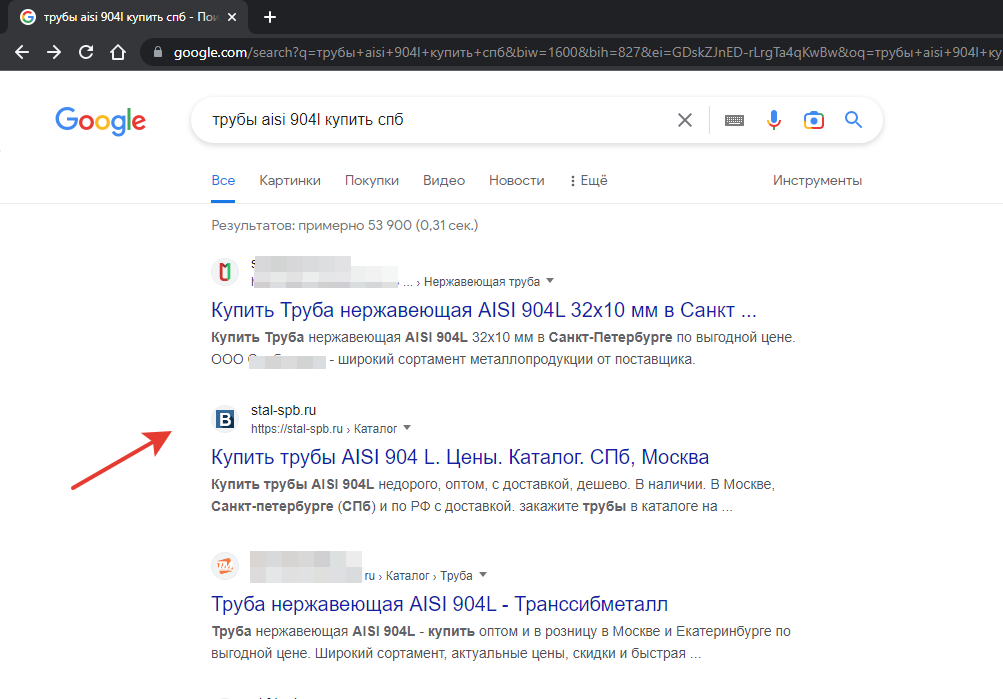Expand the dropdown arrow next to Нержавеющая труба
The width and height of the screenshot is (1003, 699).
tap(550, 281)
